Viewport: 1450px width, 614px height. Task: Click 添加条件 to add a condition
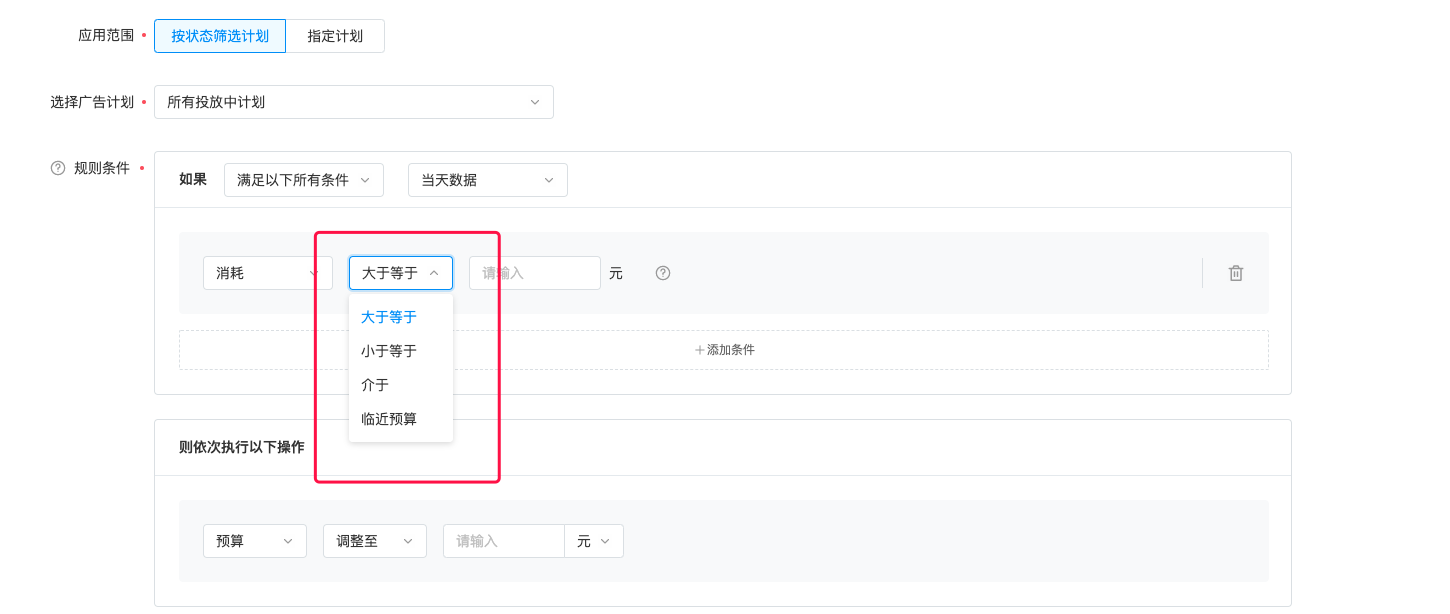click(x=724, y=350)
